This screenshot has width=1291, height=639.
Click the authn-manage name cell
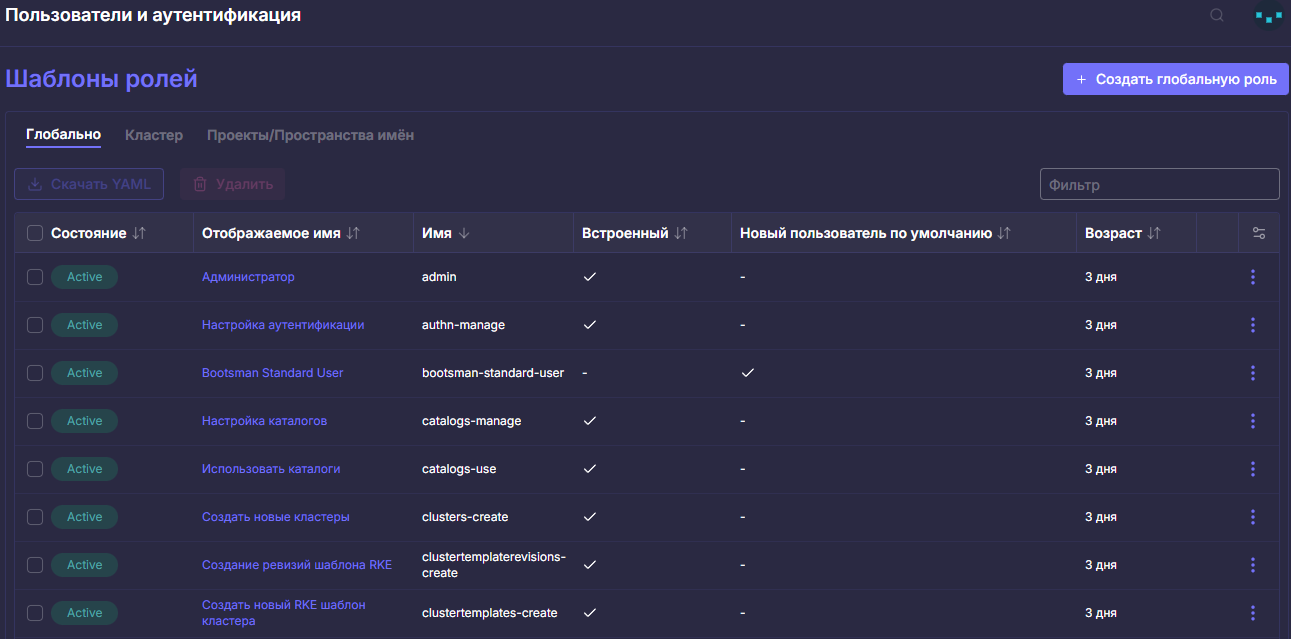463,325
